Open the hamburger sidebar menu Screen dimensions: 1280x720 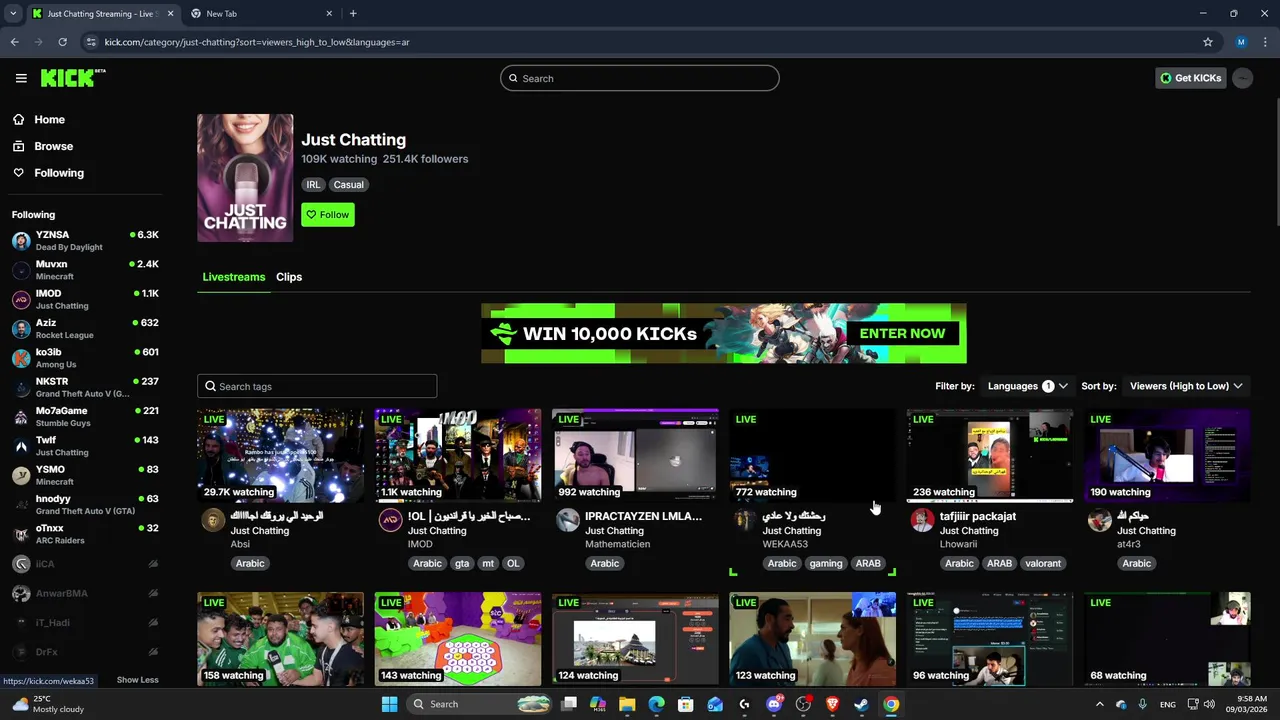point(21,78)
